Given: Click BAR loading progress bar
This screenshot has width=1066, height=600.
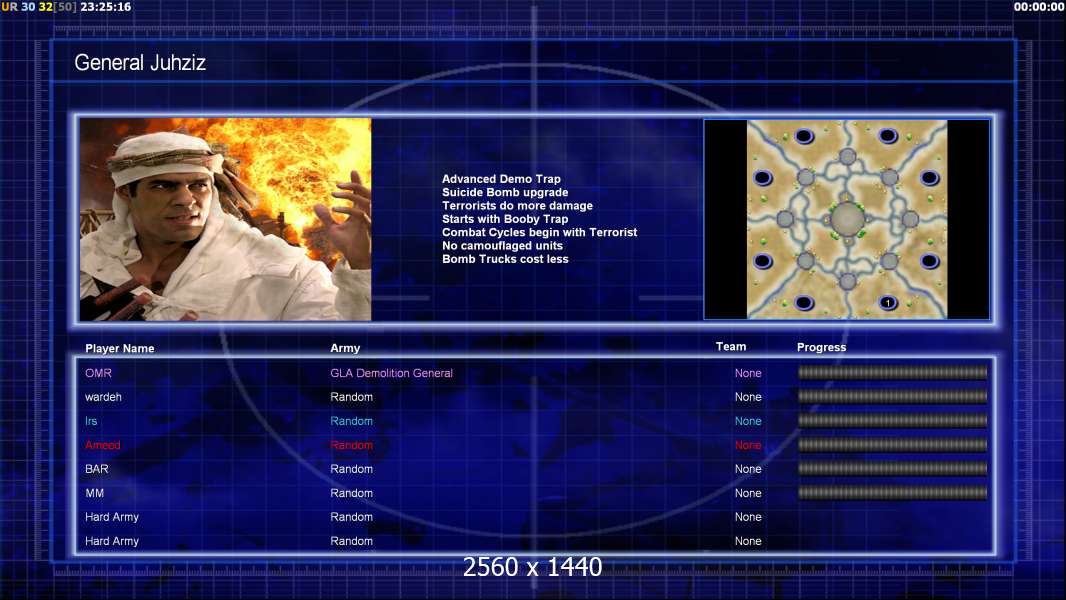Looking at the screenshot, I should tap(892, 468).
